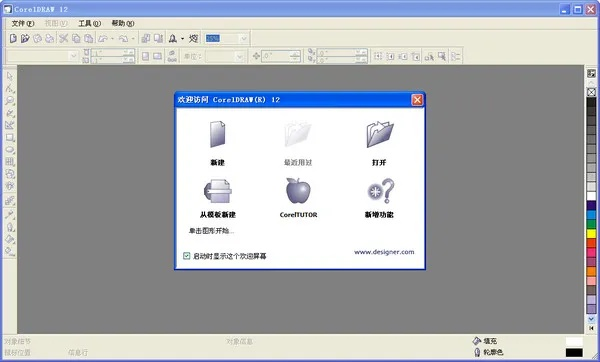Select the Freehand pencil tool in toolbox
600x362 pixels.
coord(10,113)
